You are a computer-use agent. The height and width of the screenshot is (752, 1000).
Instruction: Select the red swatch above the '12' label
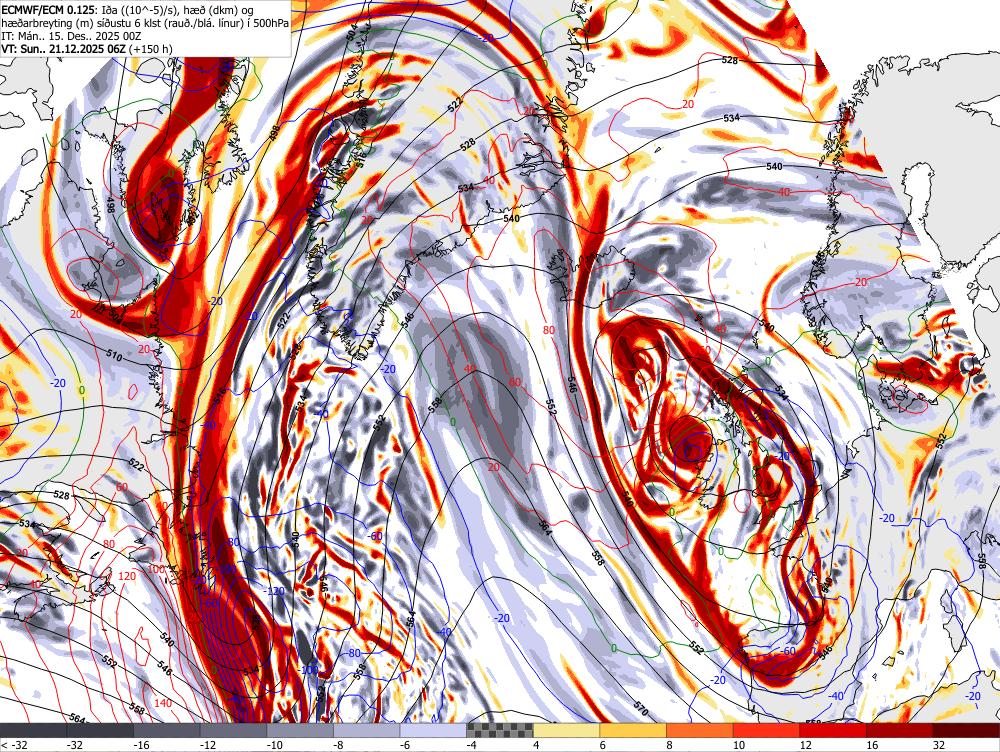(833, 730)
